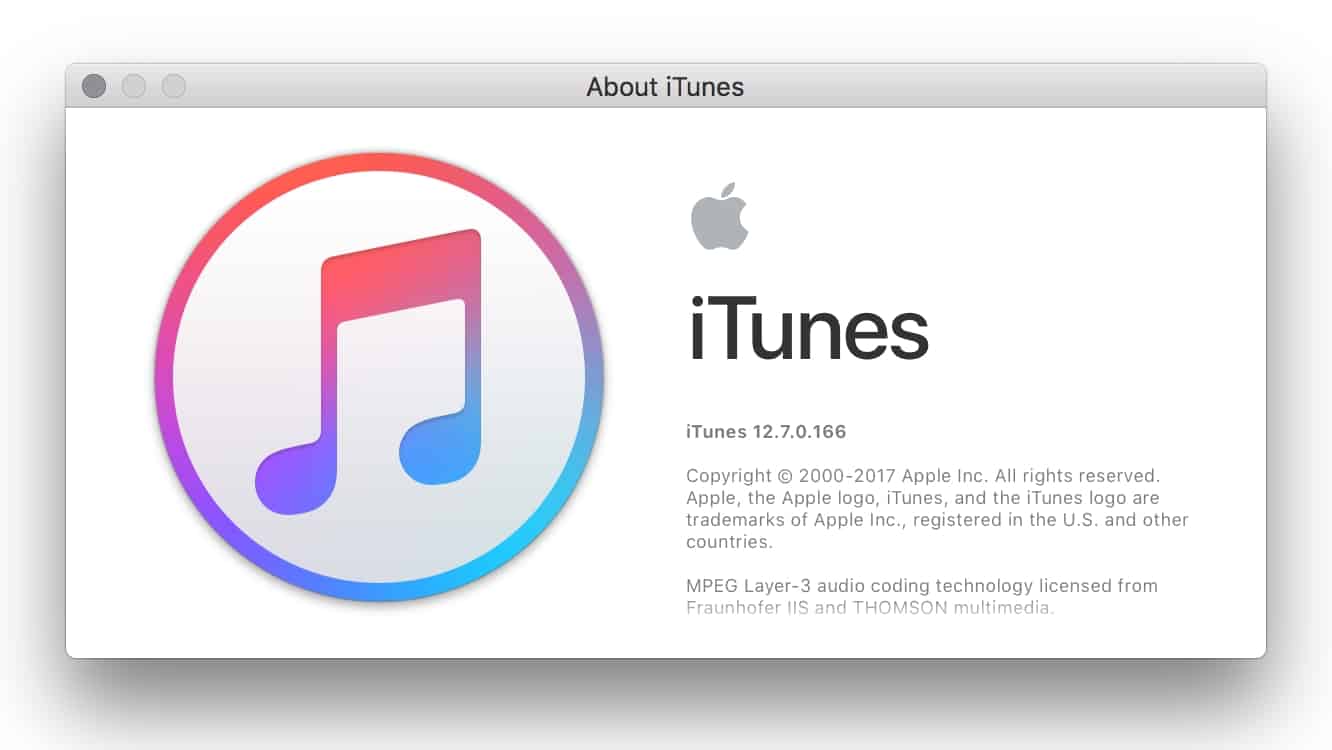Viewport: 1332px width, 750px height.
Task: Click the About iTunes title text
Action: point(665,87)
